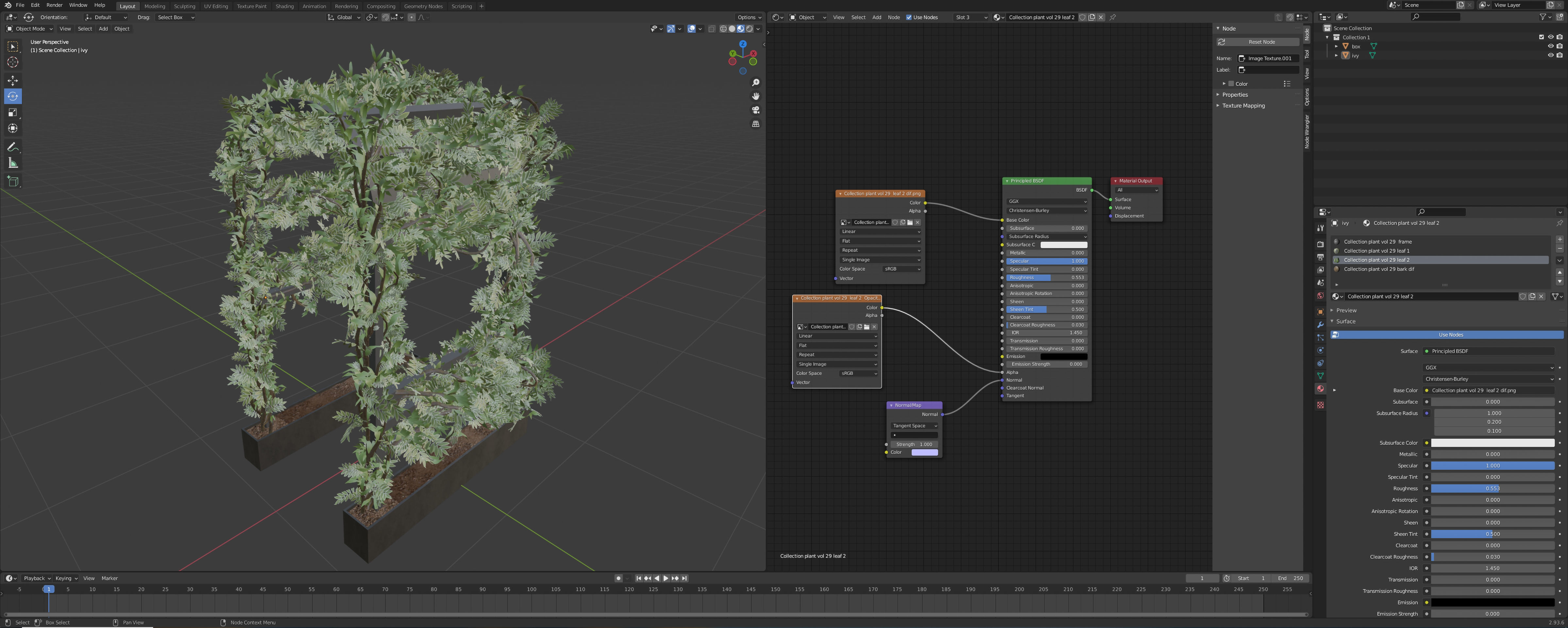The image size is (1568, 628).
Task: Expand the box object in the outliner
Action: pos(1336,46)
